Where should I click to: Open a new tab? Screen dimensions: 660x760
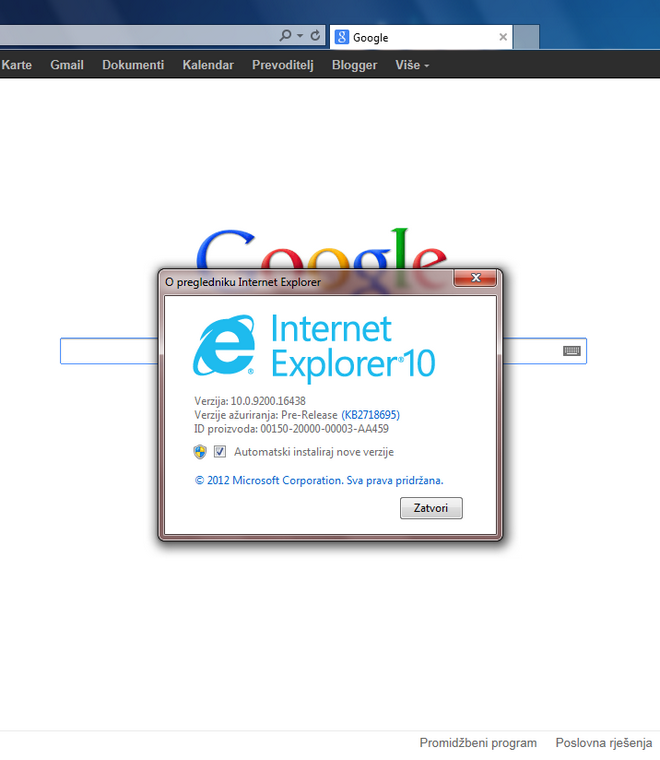526,37
